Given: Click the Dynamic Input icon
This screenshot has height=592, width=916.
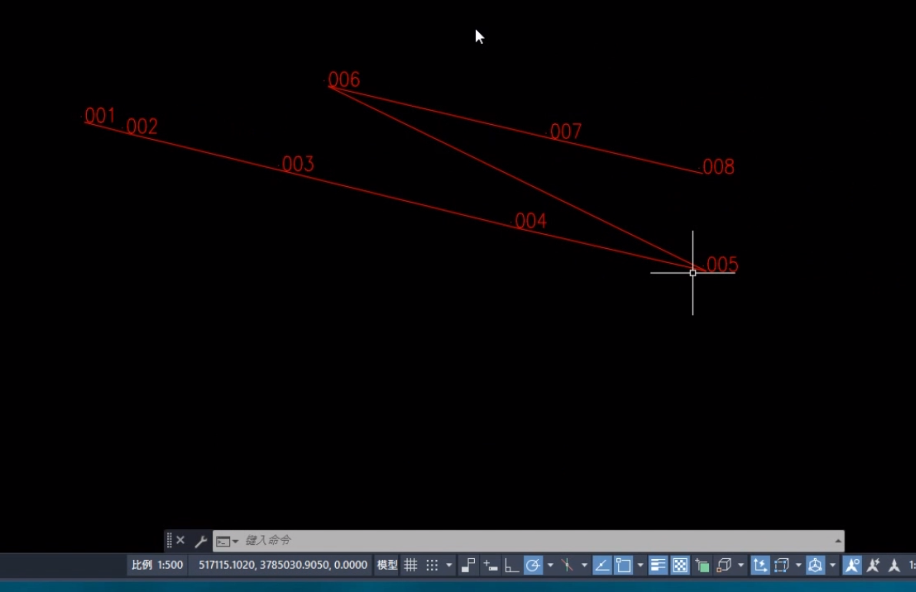Looking at the screenshot, I should tap(490, 565).
